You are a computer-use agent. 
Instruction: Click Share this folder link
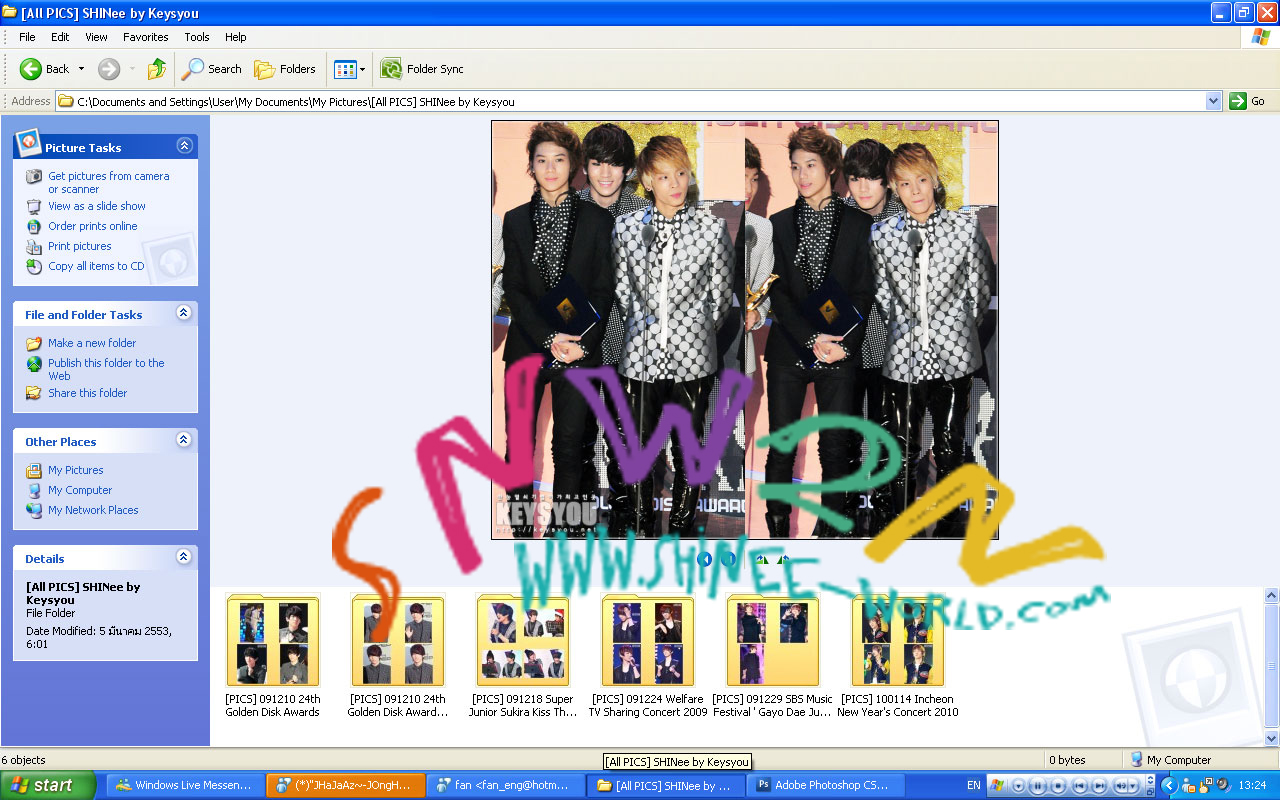click(x=88, y=393)
